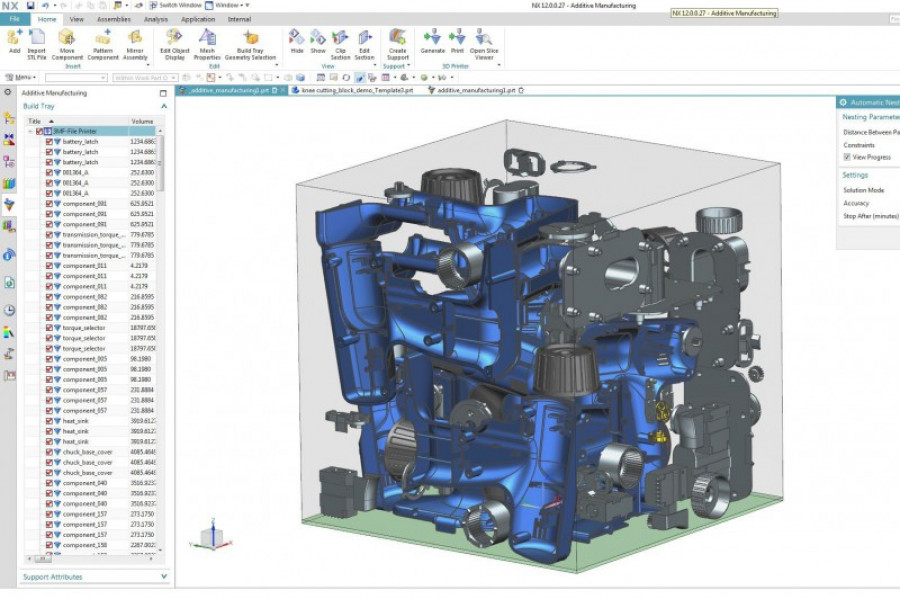Screen dimensions: 900x599
Task: Click the Add component icon
Action: coord(14,38)
